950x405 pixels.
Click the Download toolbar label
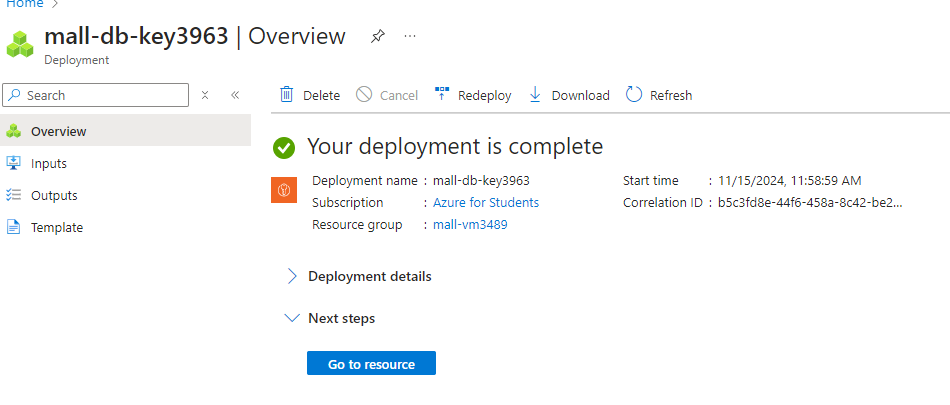(580, 95)
